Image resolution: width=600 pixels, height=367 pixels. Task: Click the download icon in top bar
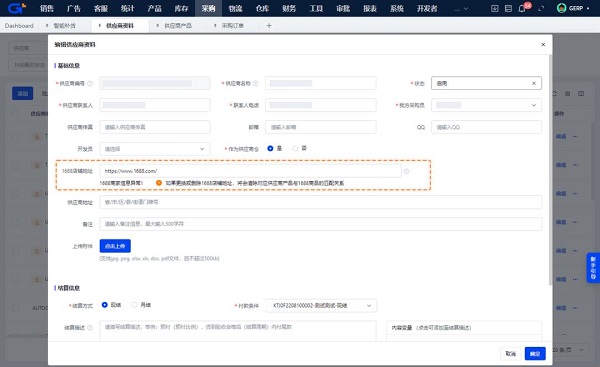(494, 8)
